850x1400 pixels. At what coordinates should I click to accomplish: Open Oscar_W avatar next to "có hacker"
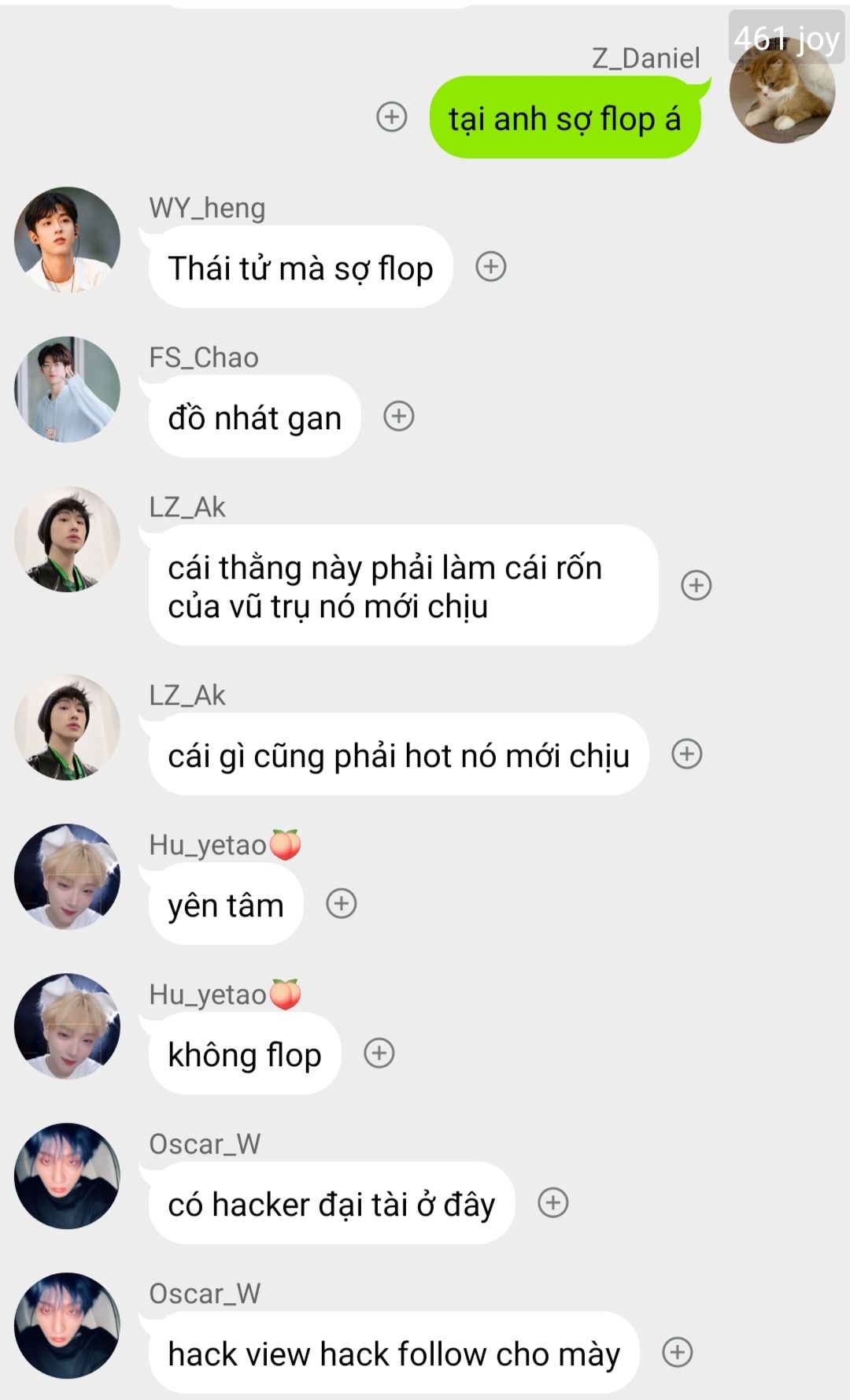click(x=67, y=1176)
